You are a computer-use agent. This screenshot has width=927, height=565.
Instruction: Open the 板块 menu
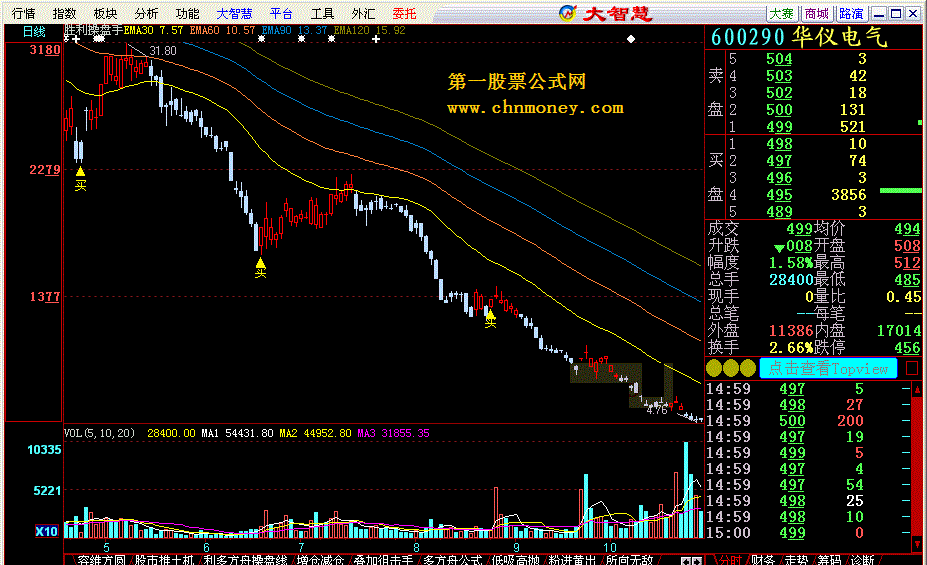click(105, 14)
